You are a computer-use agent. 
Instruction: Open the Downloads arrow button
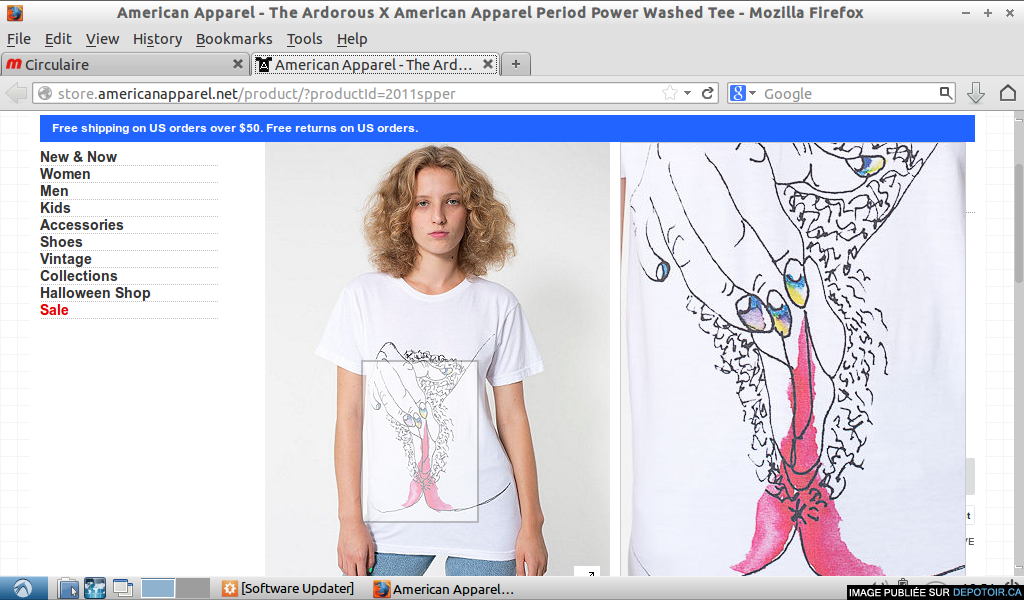pyautogui.click(x=976, y=93)
